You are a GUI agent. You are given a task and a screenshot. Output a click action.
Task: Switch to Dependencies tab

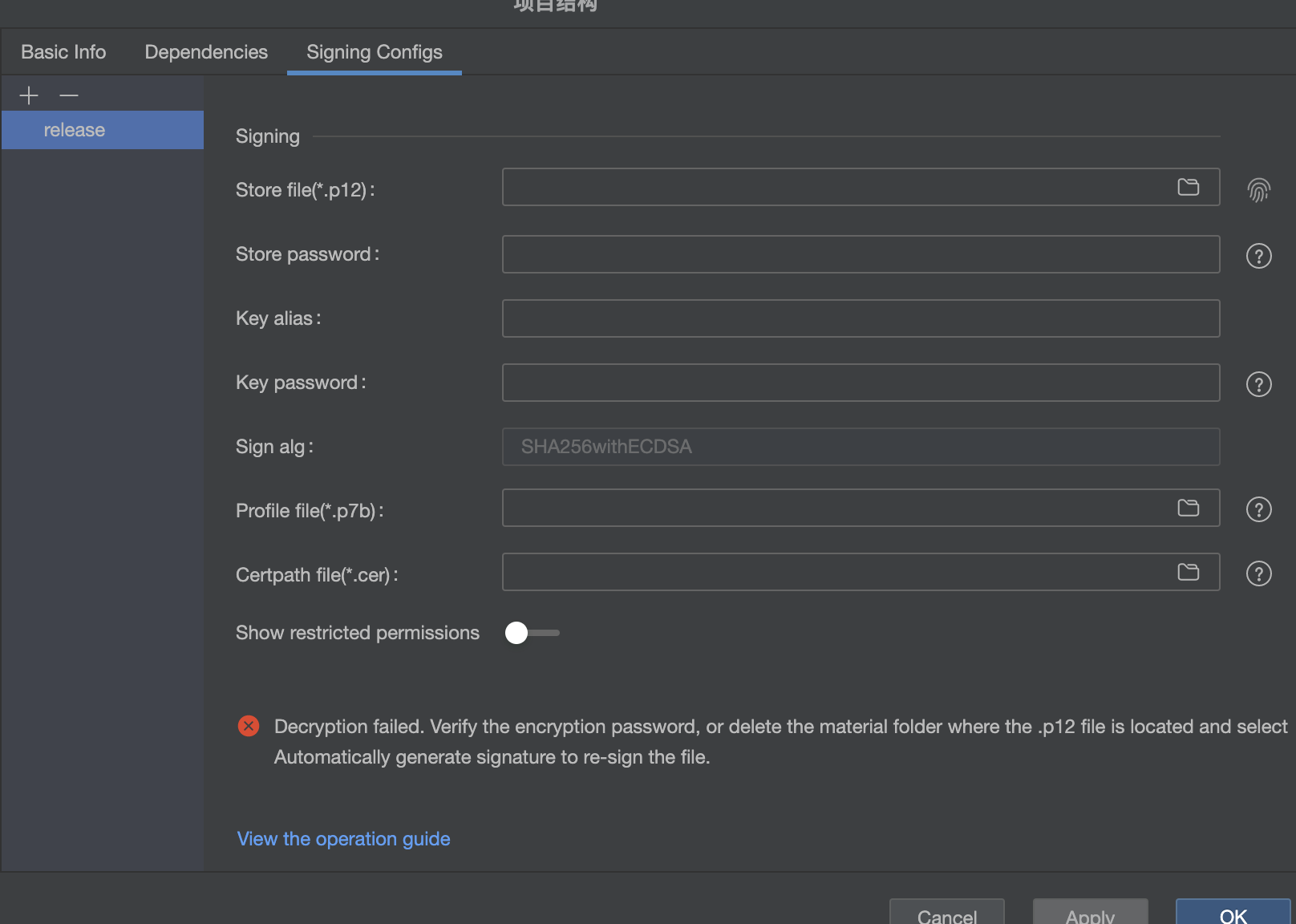[206, 52]
